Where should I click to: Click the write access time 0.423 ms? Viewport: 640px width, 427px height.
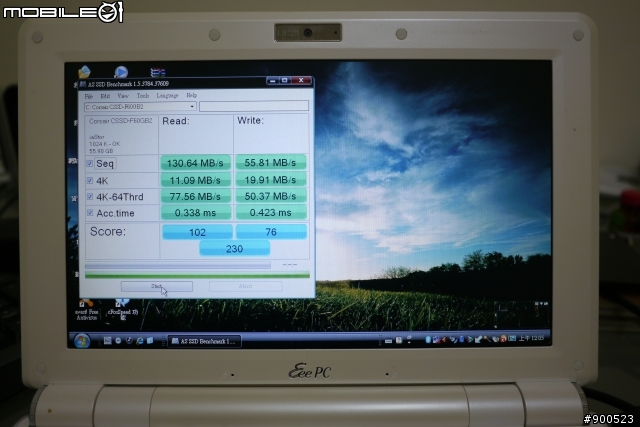[x=271, y=212]
